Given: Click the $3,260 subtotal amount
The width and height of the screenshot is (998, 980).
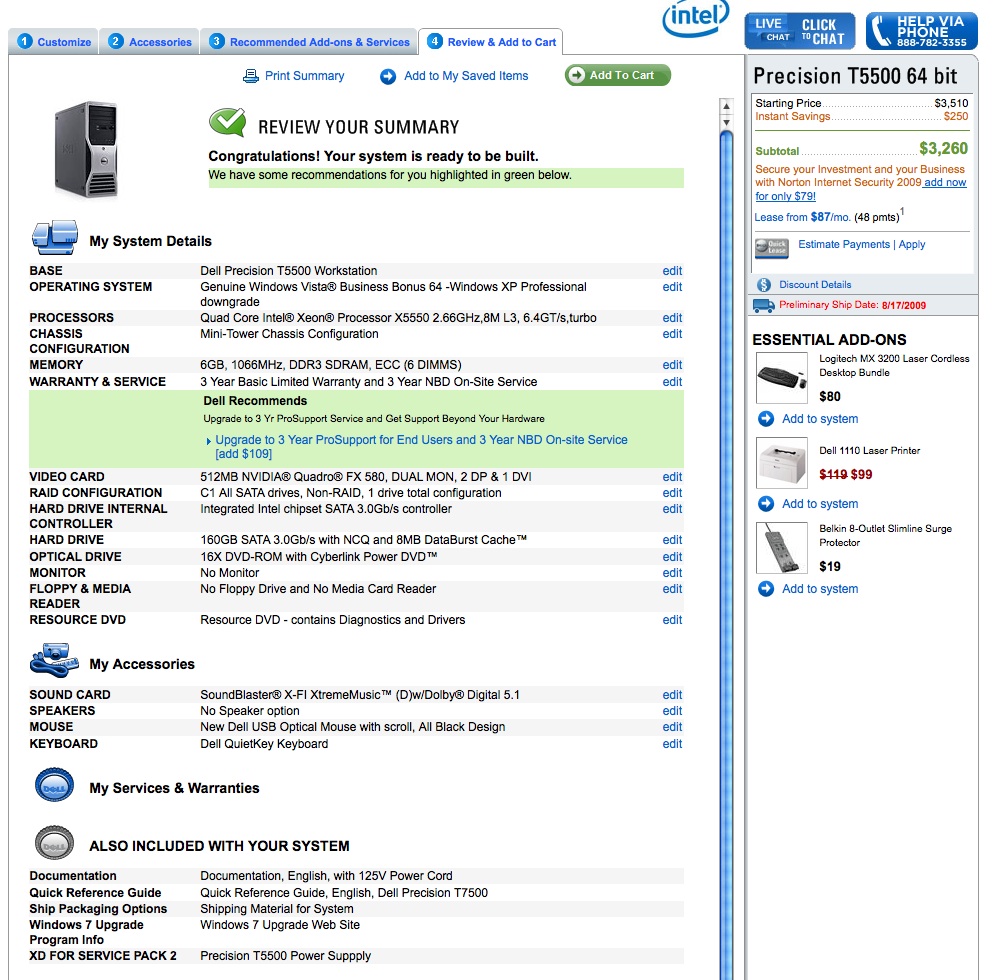Looking at the screenshot, I should click(943, 149).
